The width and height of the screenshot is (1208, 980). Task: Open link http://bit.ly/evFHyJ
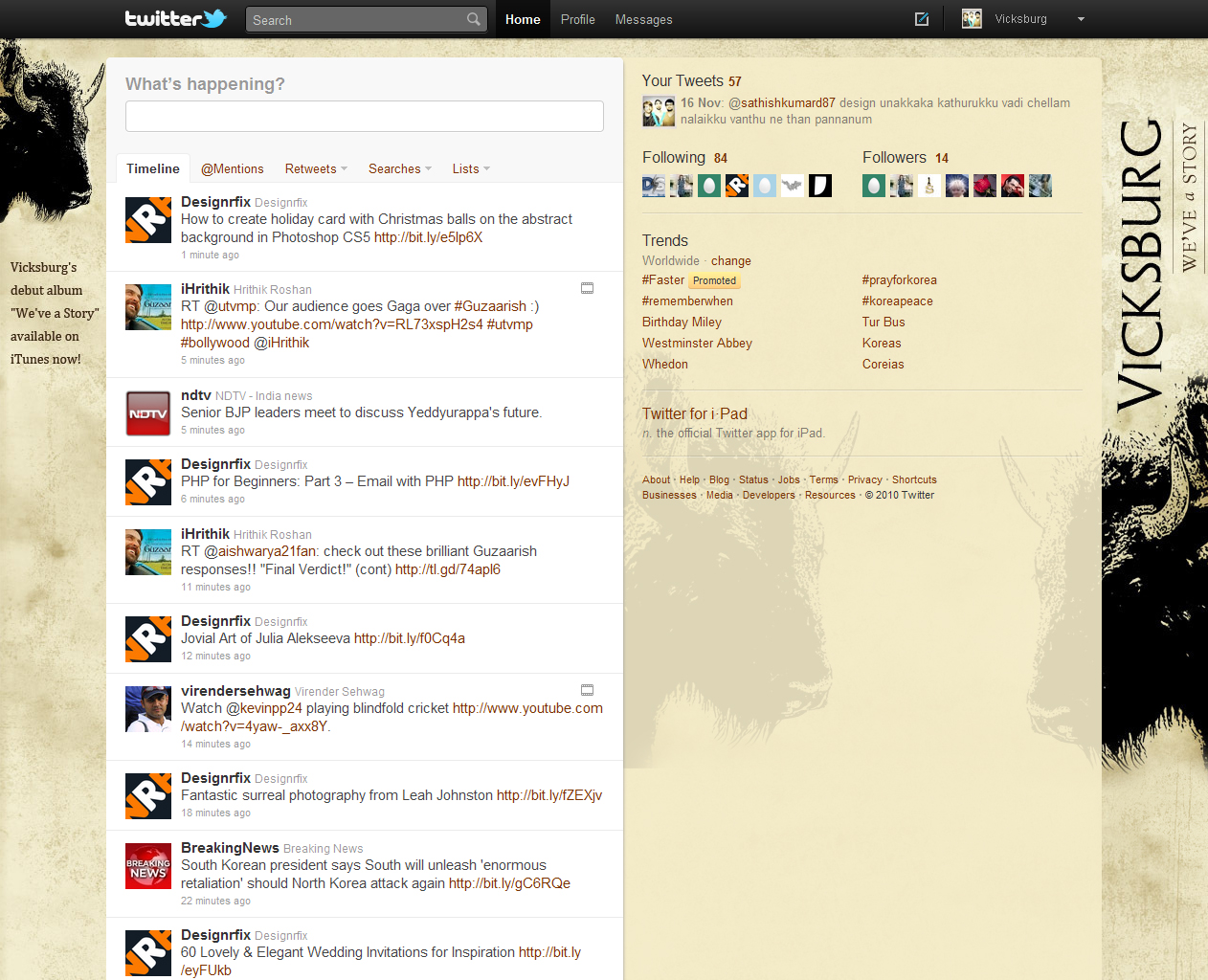[x=513, y=481]
